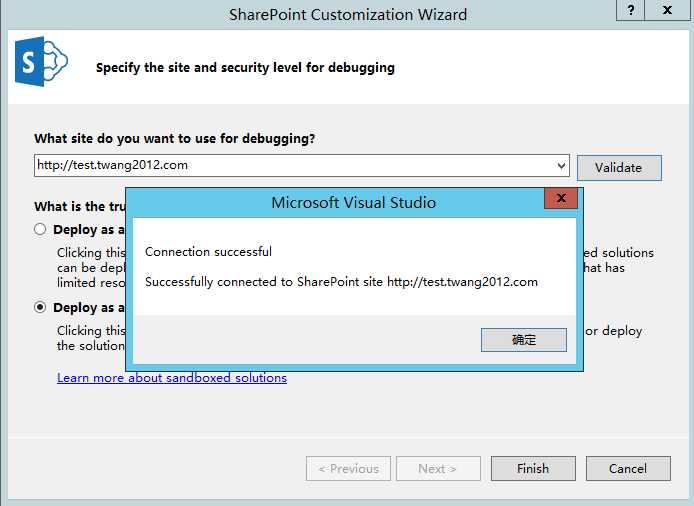Click the What site do you want heading
Image resolution: width=694 pixels, height=506 pixels.
point(175,139)
